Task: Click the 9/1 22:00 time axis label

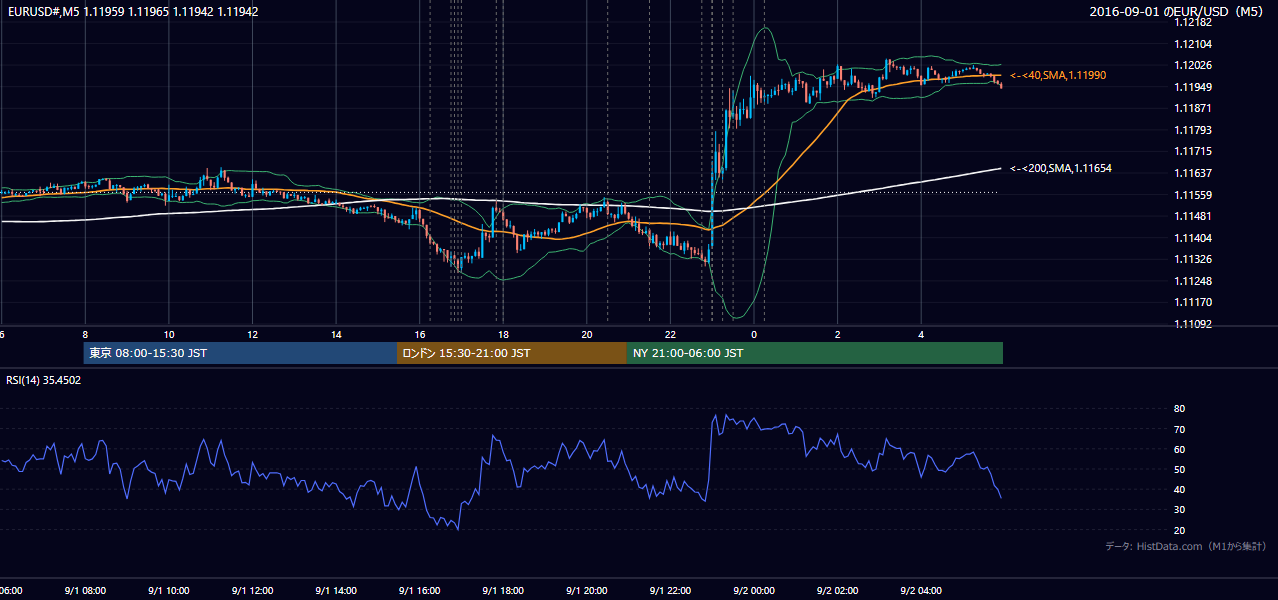Action: pyautogui.click(x=670, y=590)
